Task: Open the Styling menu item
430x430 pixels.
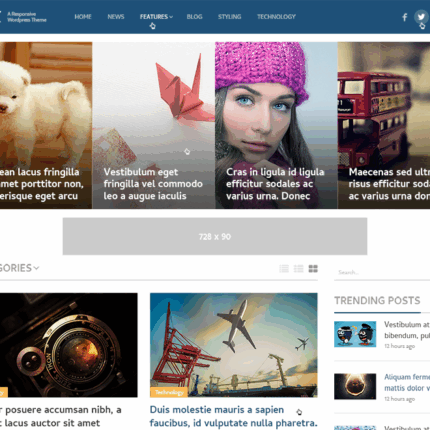Action: [x=229, y=17]
